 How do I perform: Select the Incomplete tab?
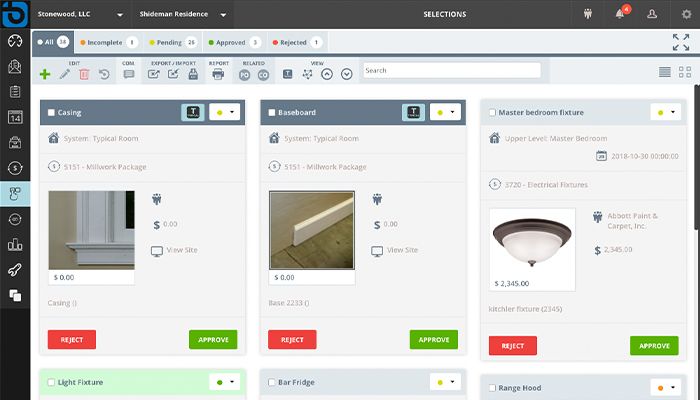tap(108, 42)
